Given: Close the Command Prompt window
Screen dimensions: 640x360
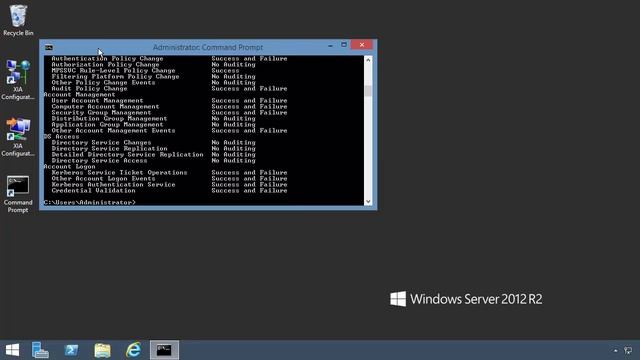Looking at the screenshot, I should coord(362,45).
